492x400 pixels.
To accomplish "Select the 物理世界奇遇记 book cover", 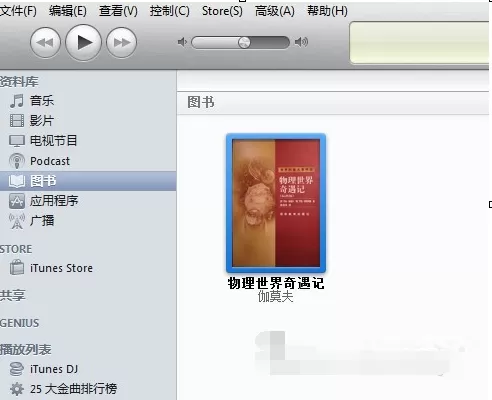I will coord(276,203).
